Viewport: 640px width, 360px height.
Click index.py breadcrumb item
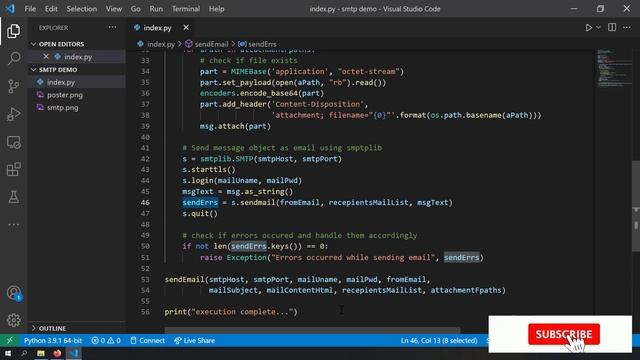(161, 44)
